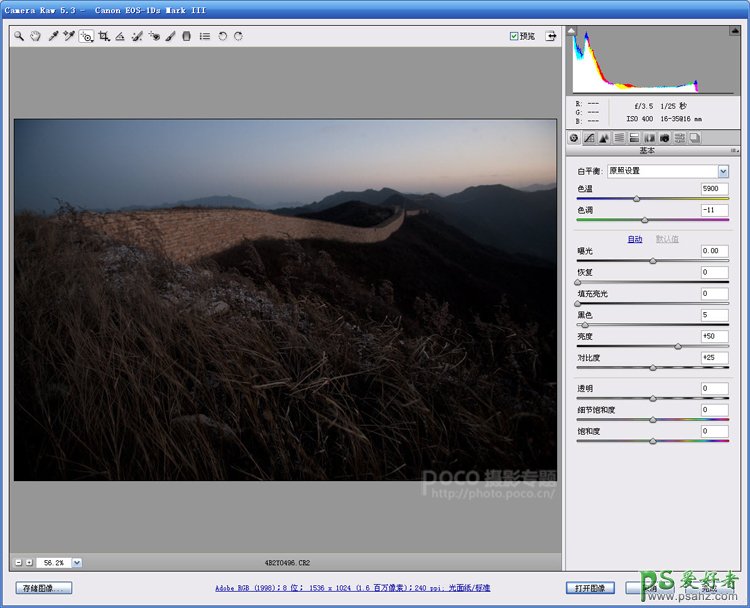The image size is (750, 608).
Task: Open the 基本 panel options menu
Action: click(735, 151)
